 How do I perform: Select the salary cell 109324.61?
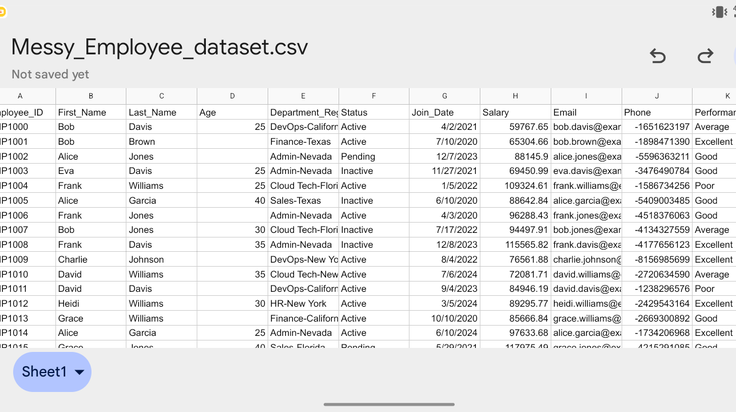[x=515, y=186]
